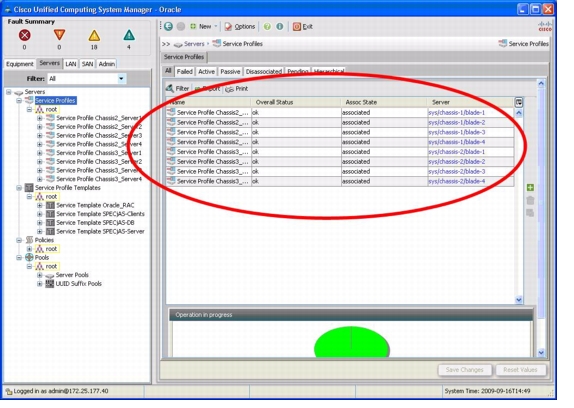574x408 pixels.
Task: Select the Pools tree item
Action: click(x=42, y=258)
